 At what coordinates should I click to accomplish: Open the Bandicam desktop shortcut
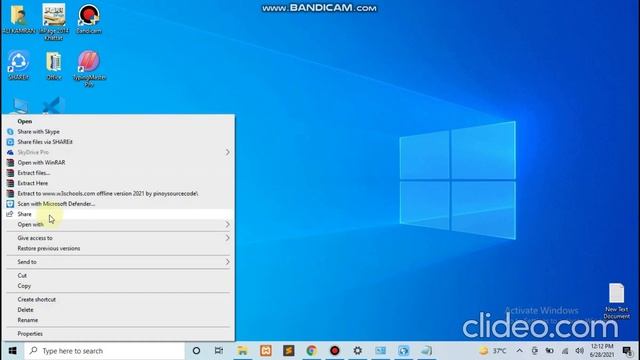pos(89,19)
